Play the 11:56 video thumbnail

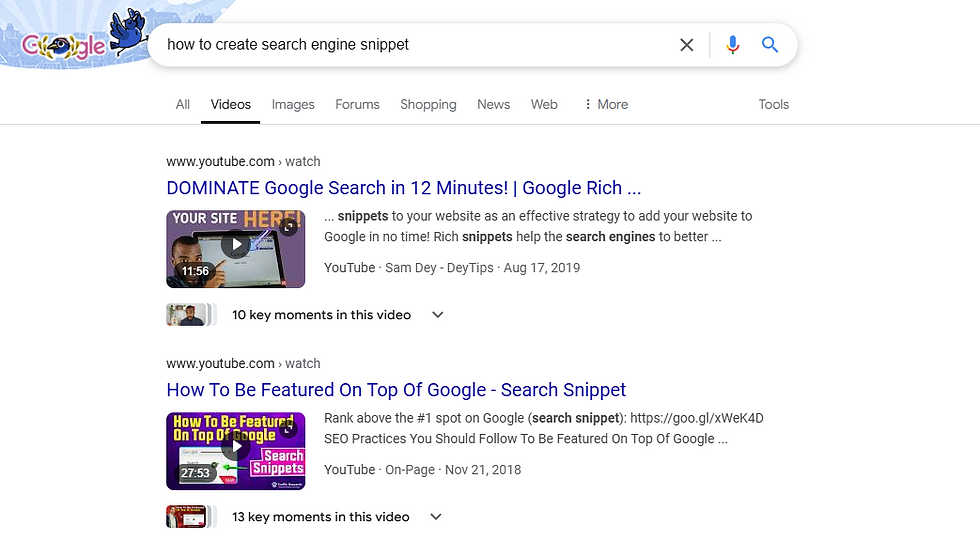click(x=236, y=249)
